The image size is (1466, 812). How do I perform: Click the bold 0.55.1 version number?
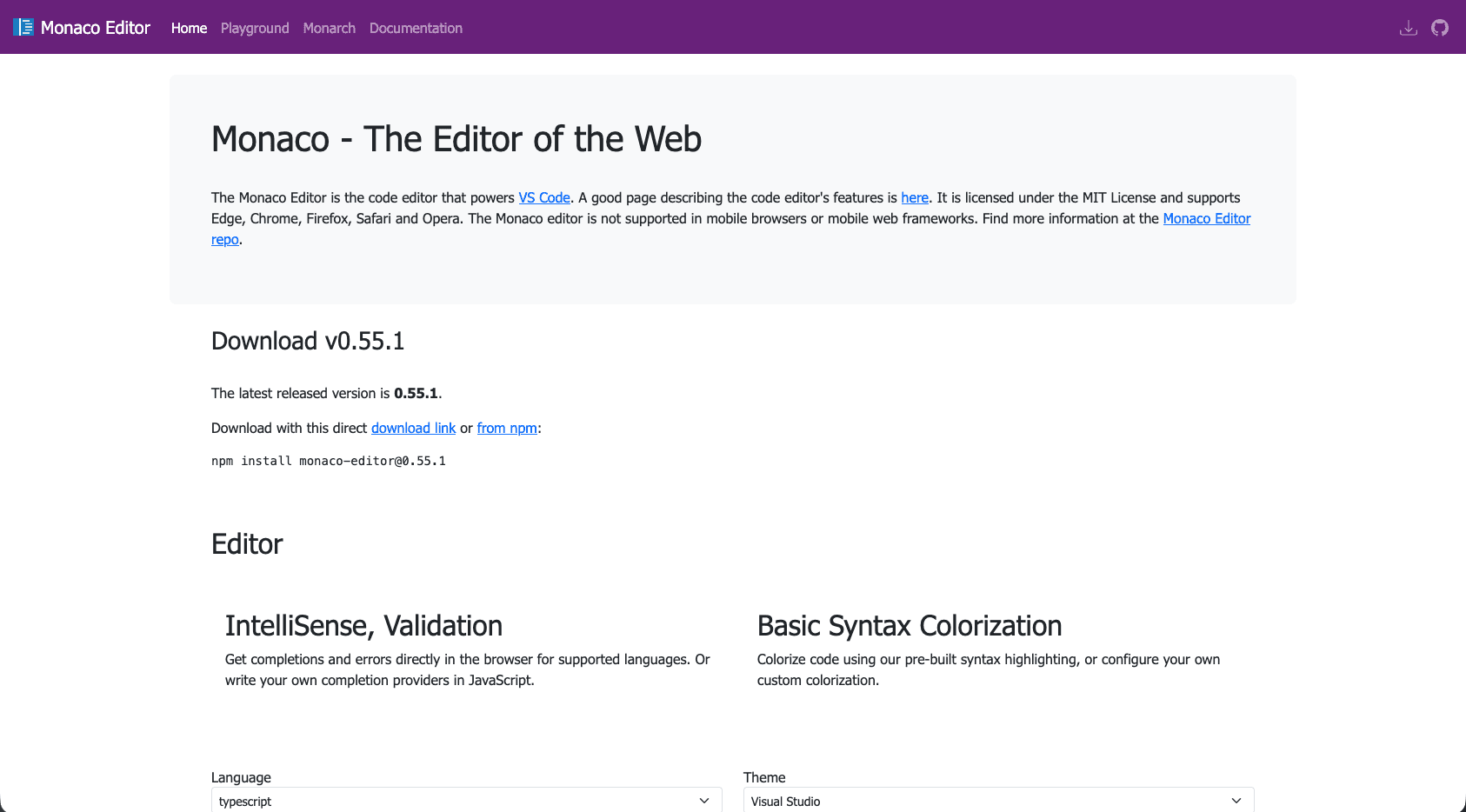point(416,393)
